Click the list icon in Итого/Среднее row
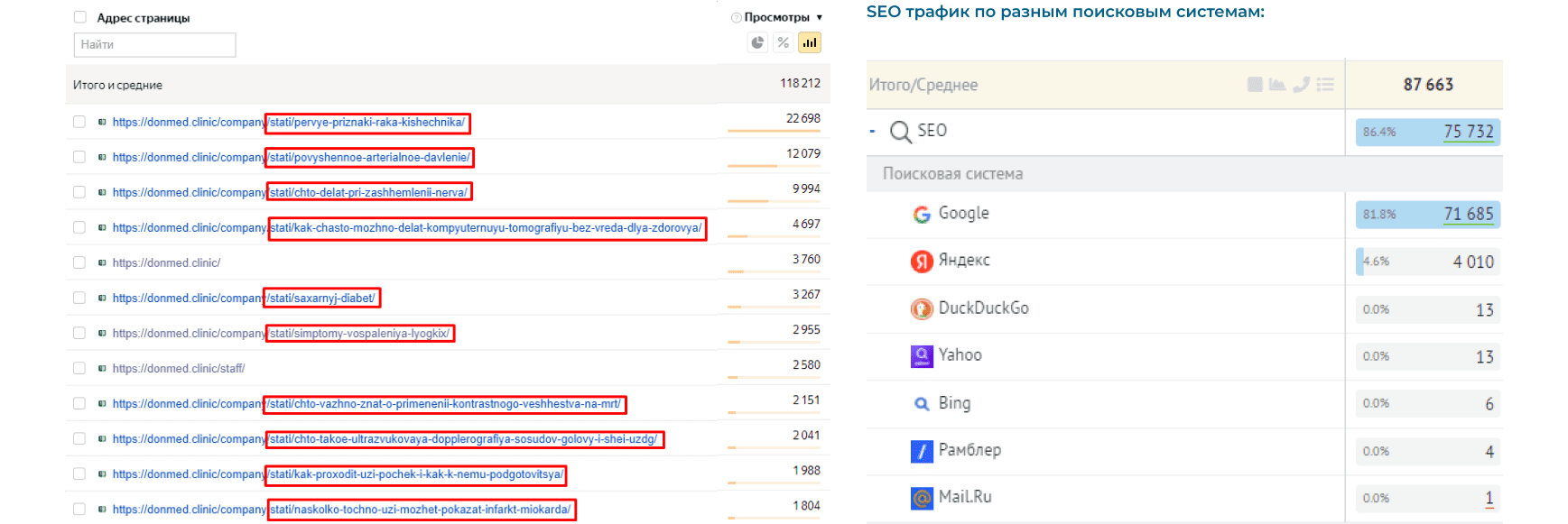Image resolution: width=1568 pixels, height=524 pixels. pyautogui.click(x=1325, y=85)
